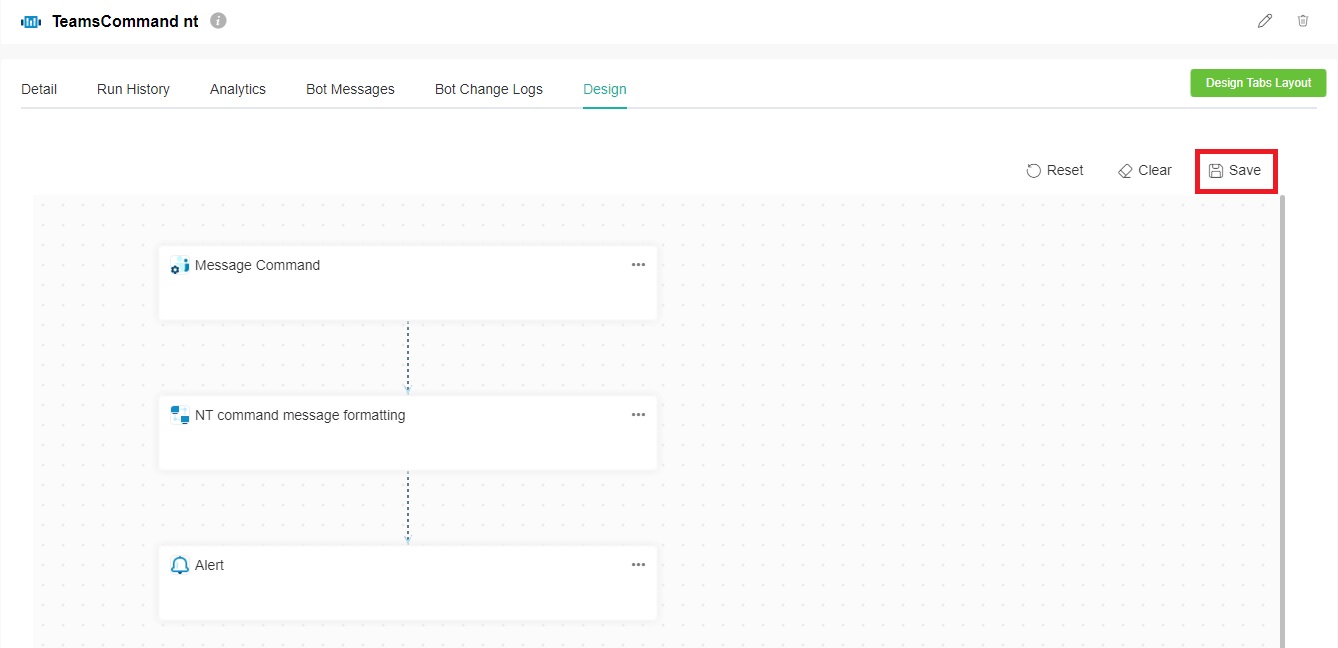Open Message Command three-dot menu

pyautogui.click(x=638, y=265)
